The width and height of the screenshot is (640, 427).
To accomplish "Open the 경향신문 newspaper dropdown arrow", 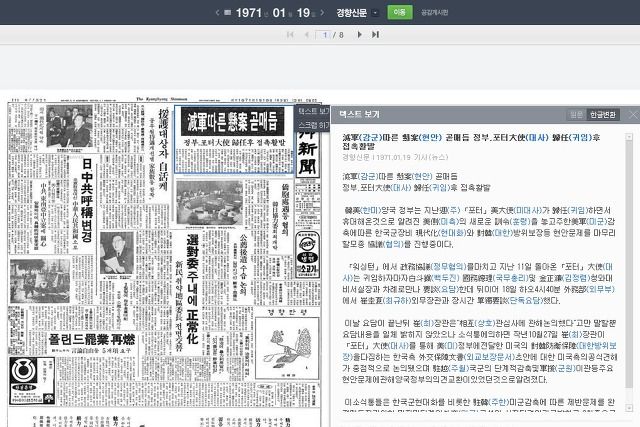I will click(375, 13).
